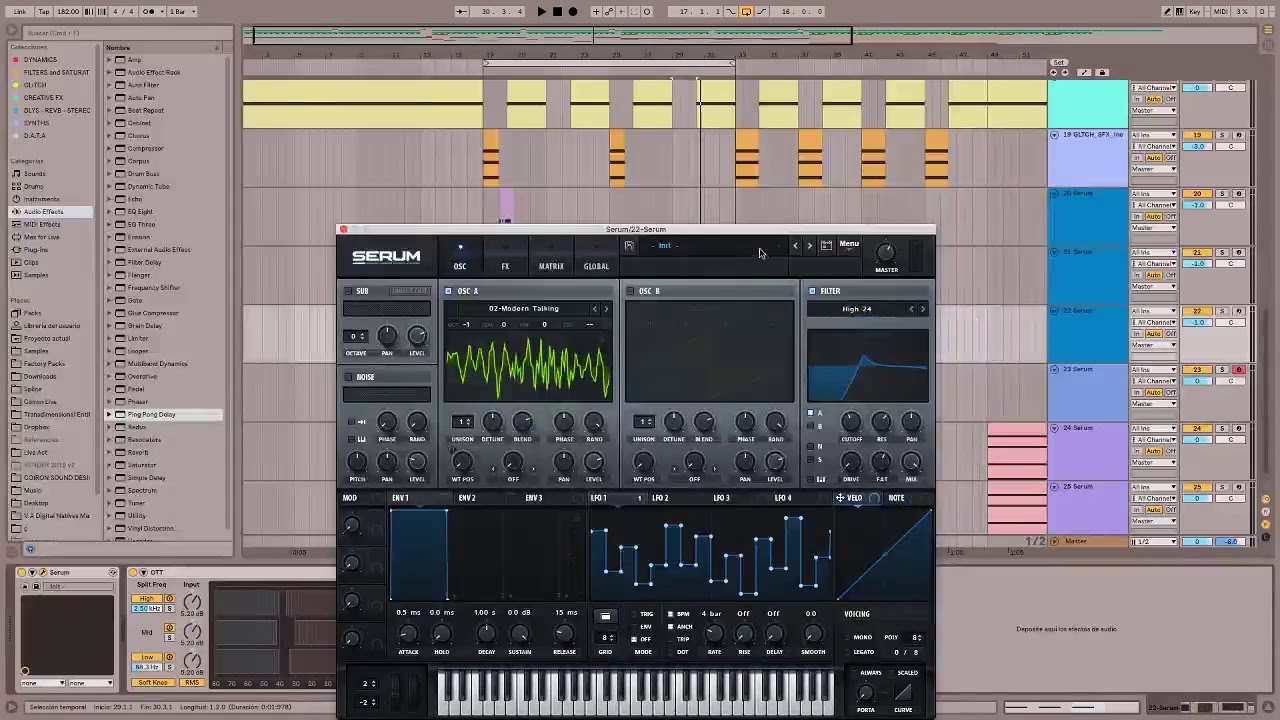Open the 02-Modern Talking wavetable selector
1280x720 pixels.
pyautogui.click(x=524, y=309)
